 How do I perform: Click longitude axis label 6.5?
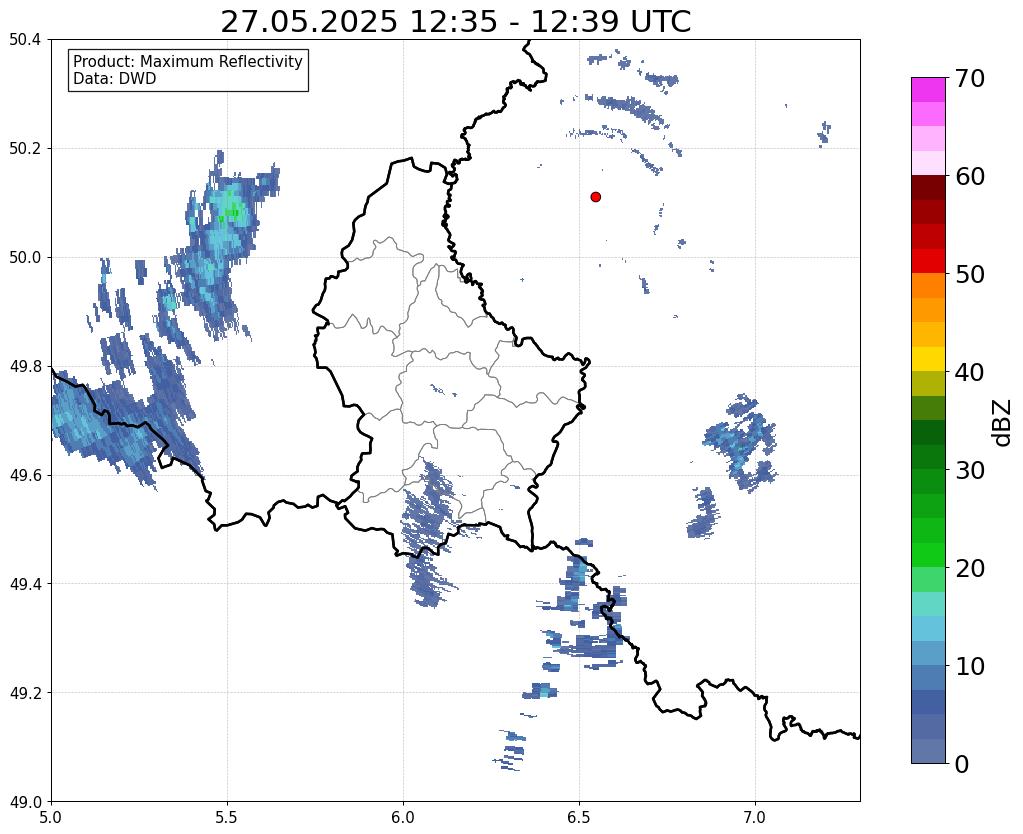point(579,818)
